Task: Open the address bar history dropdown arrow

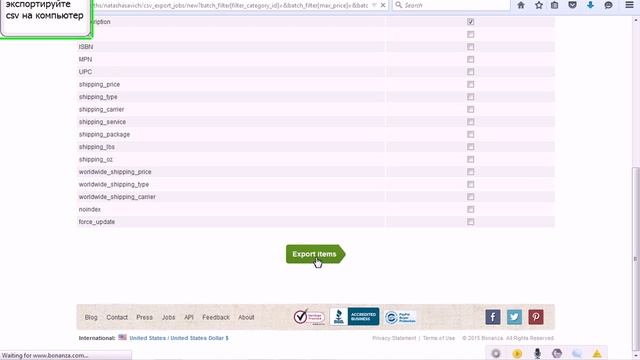Action: pyautogui.click(x=374, y=5)
